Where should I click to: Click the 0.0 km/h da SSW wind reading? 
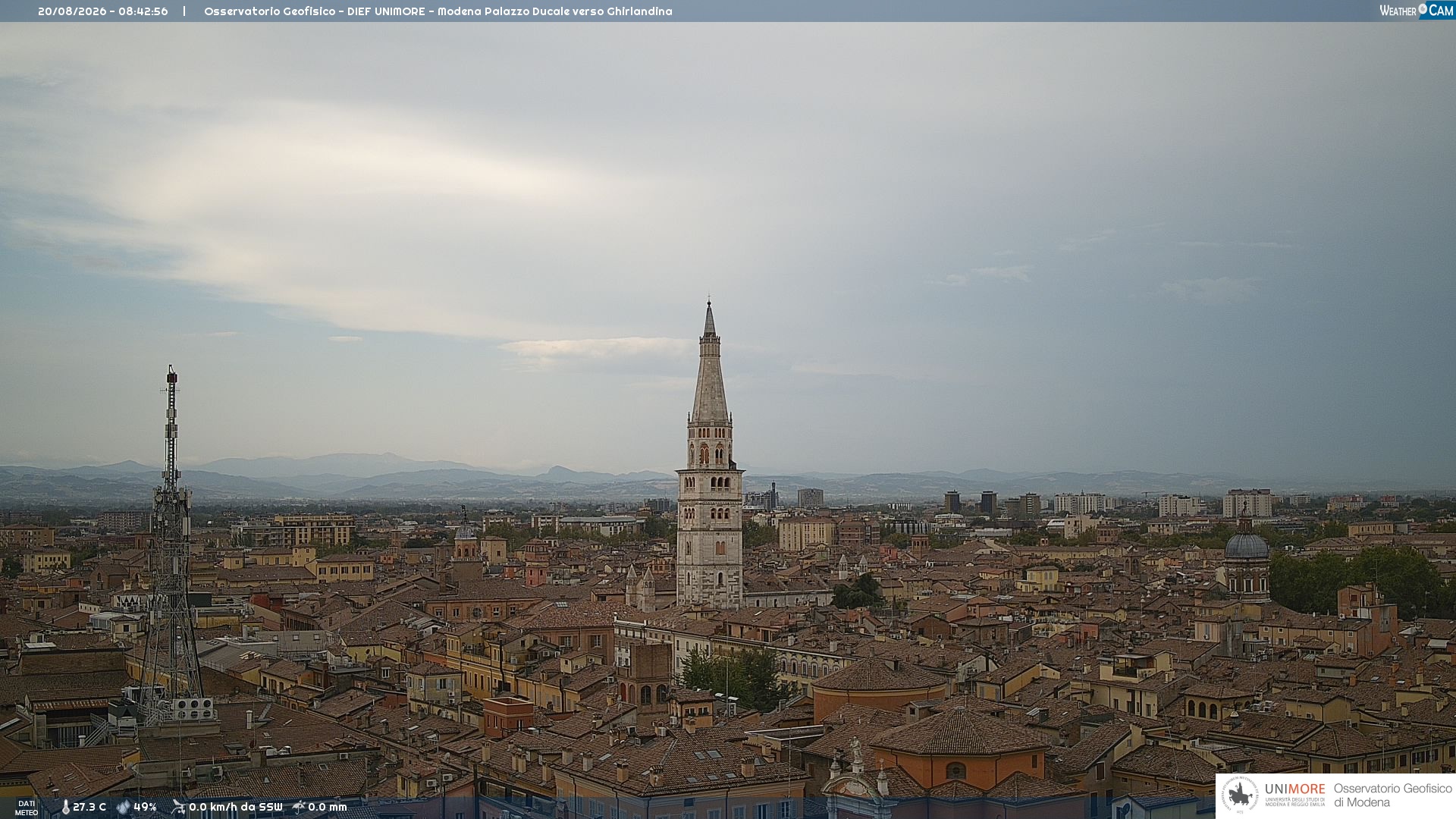[236, 807]
